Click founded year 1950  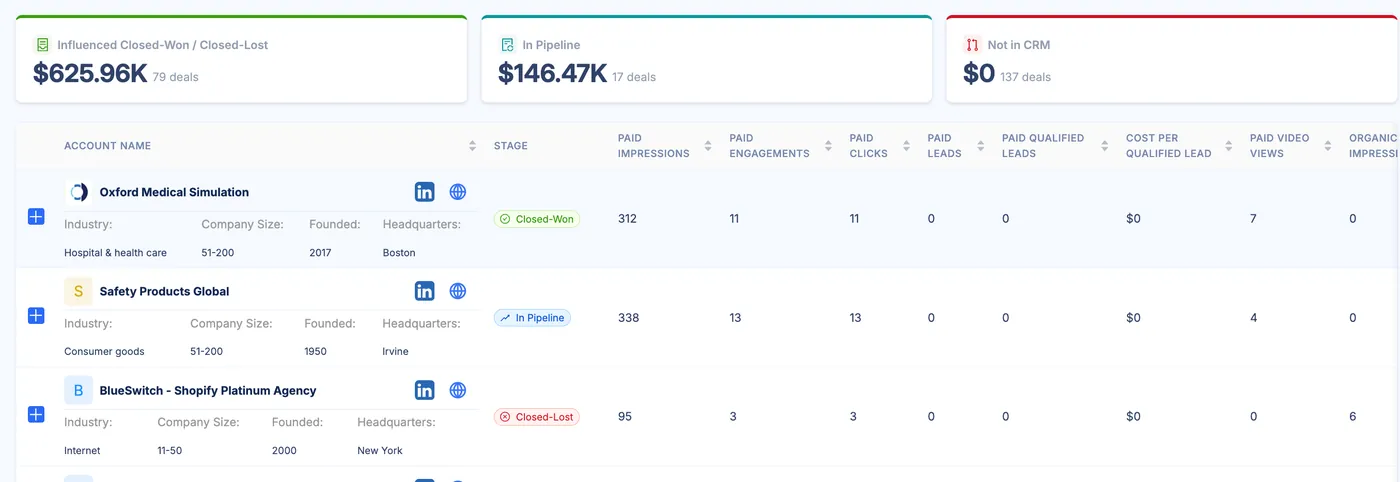point(315,352)
